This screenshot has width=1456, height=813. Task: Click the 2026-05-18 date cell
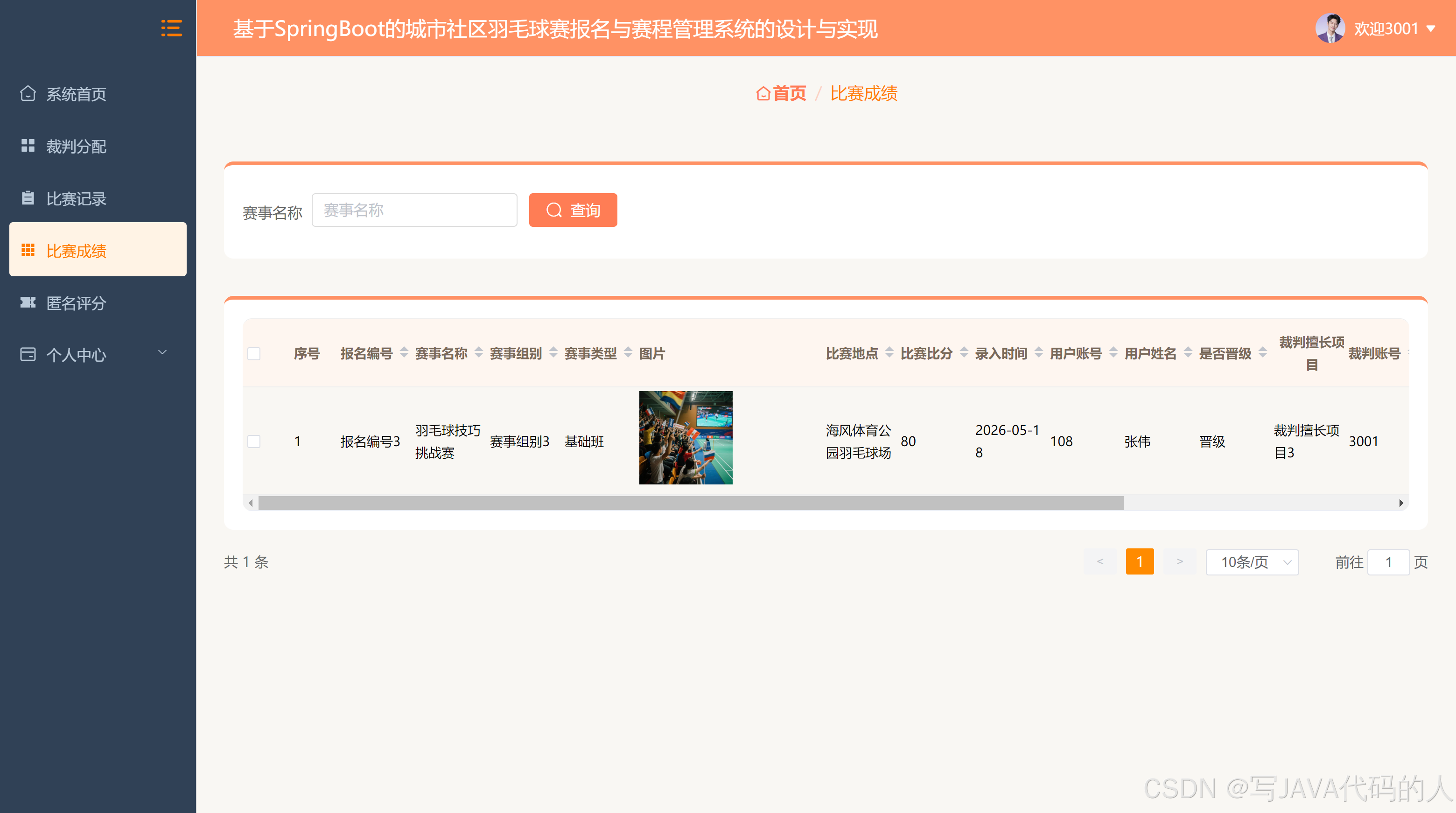1007,442
